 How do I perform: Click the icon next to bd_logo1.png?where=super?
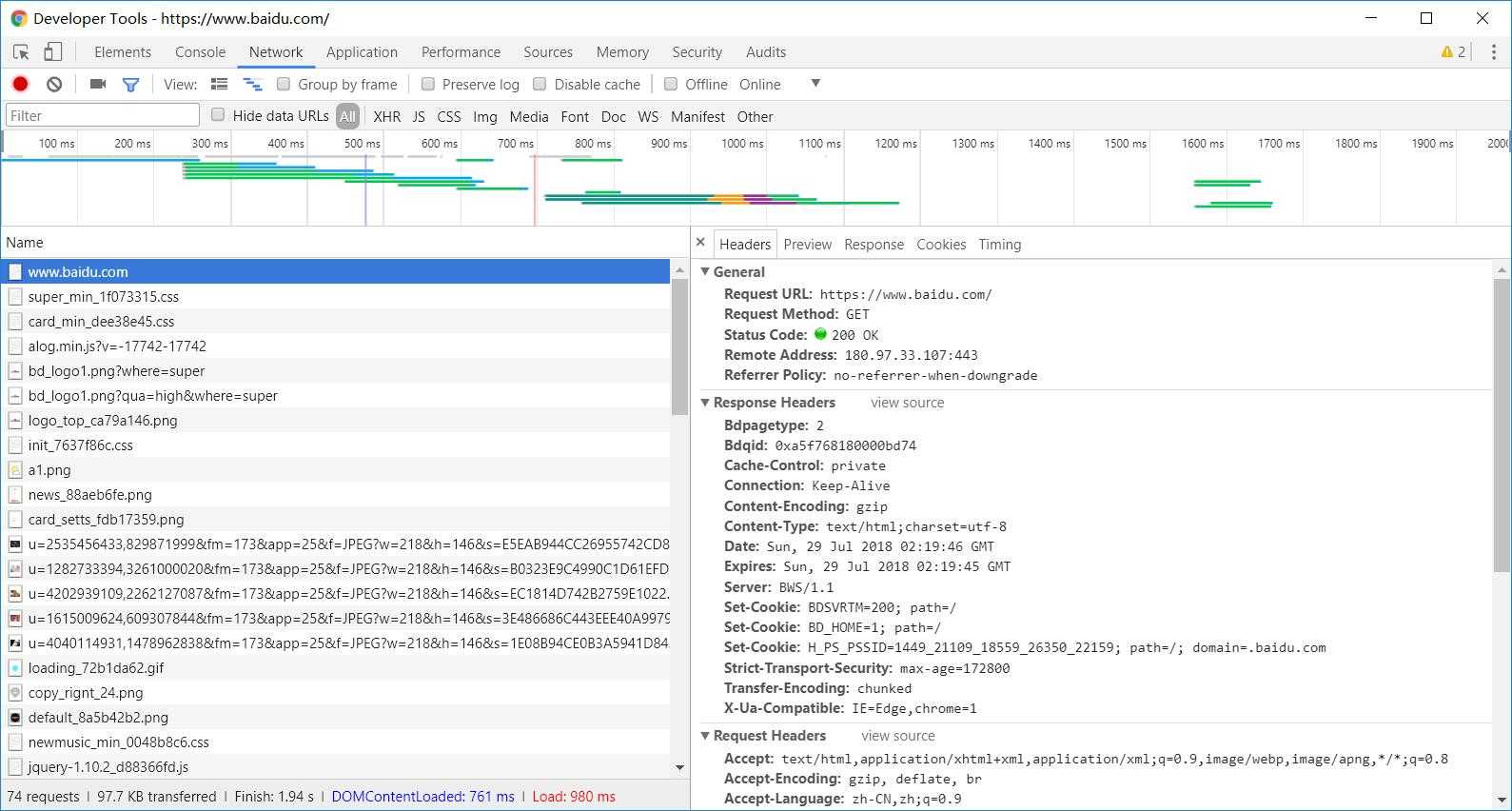pyautogui.click(x=15, y=370)
